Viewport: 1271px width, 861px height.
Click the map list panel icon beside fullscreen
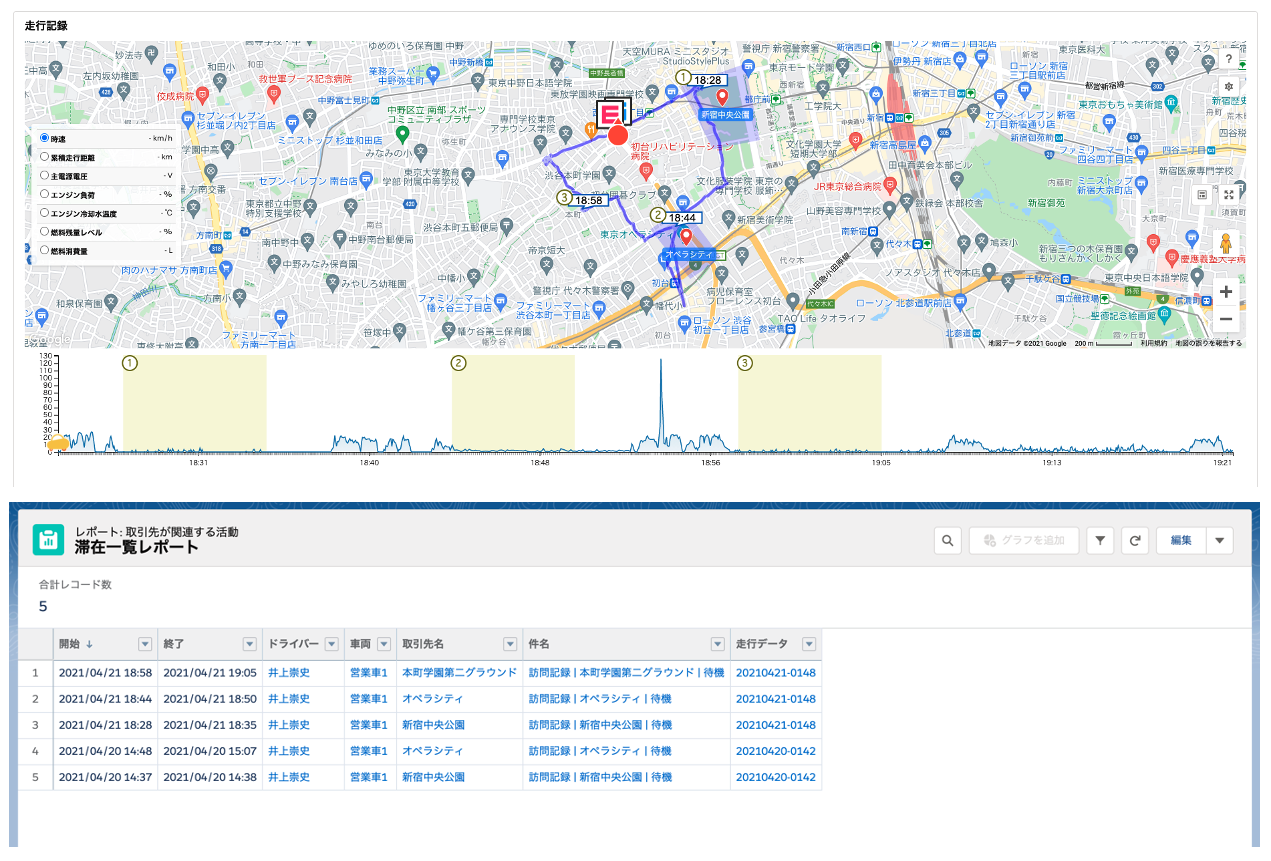point(1203,195)
